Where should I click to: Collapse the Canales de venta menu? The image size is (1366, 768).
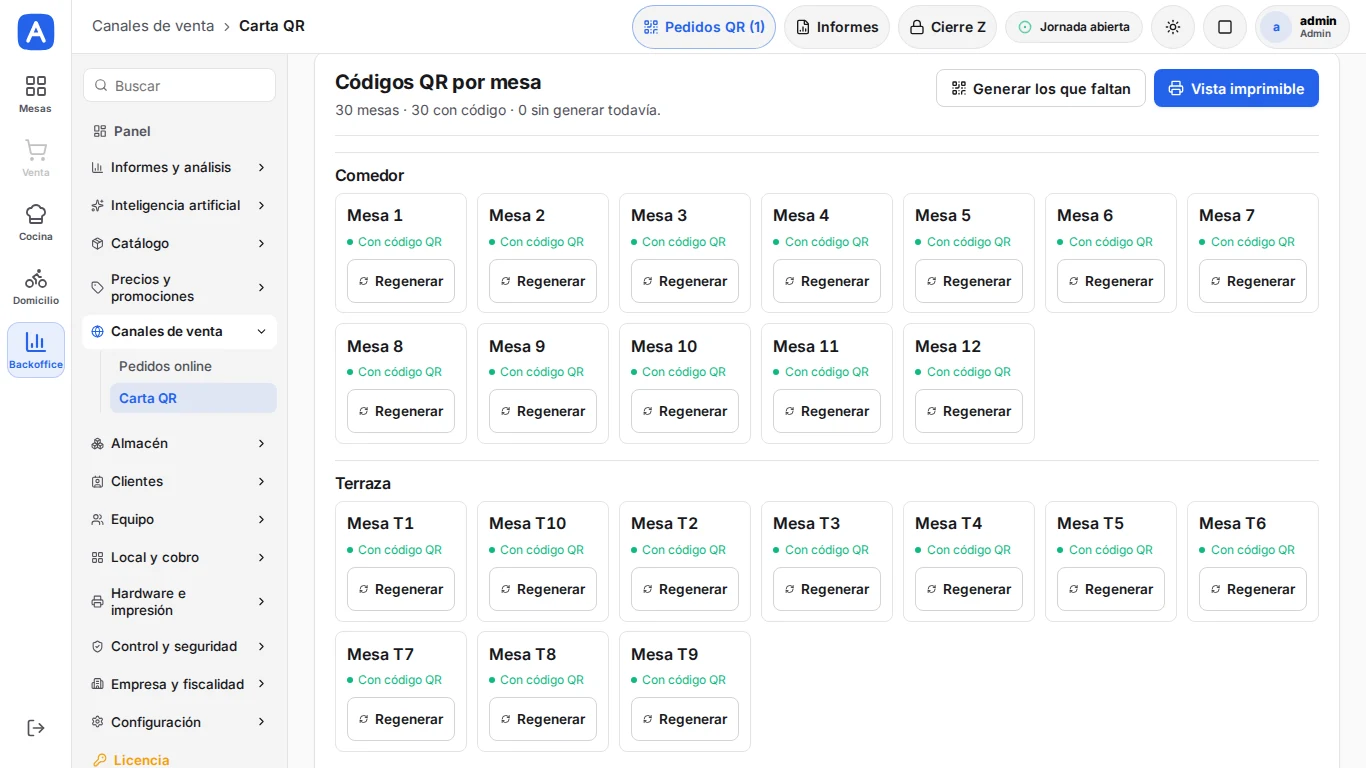click(x=179, y=331)
